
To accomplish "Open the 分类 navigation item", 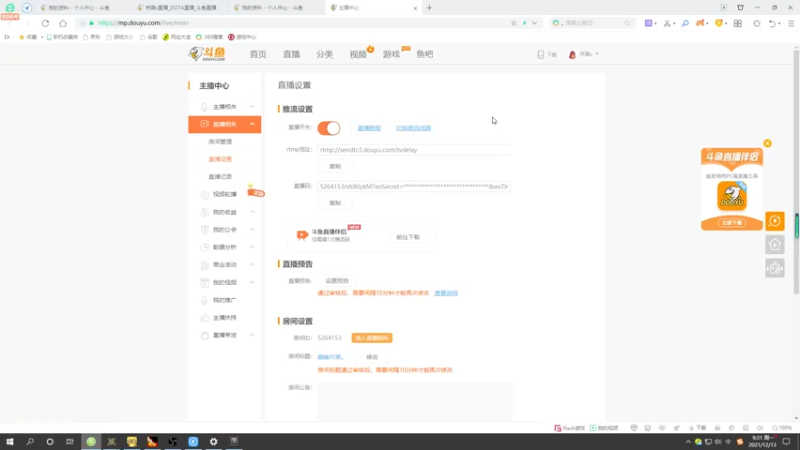I will coord(324,54).
